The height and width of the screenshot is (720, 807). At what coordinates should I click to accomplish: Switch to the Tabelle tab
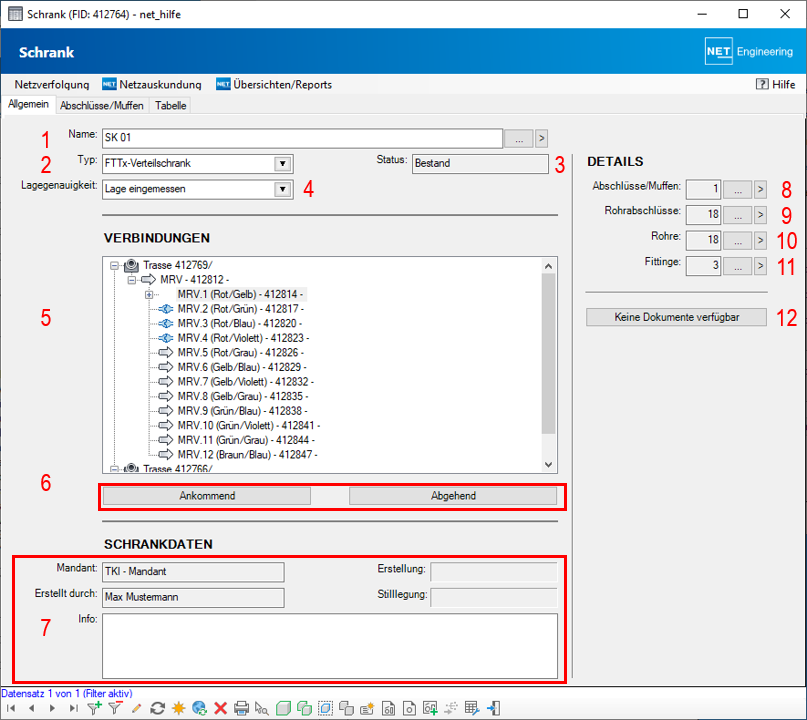coord(170,105)
